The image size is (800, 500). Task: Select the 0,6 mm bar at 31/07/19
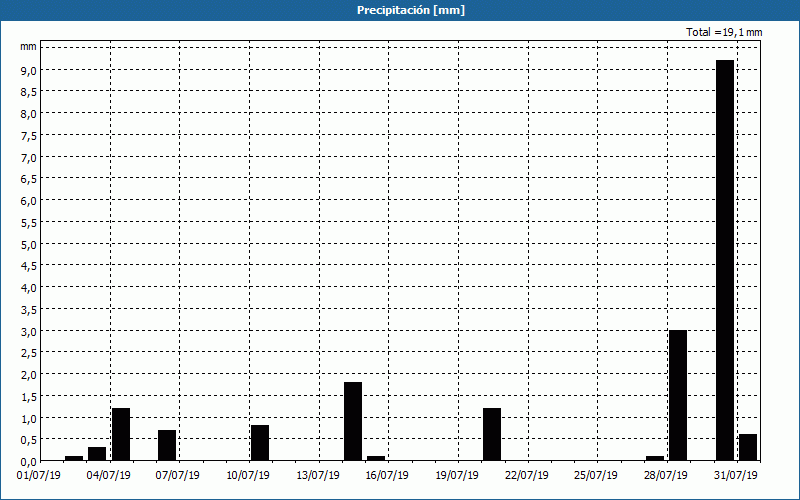tap(748, 447)
